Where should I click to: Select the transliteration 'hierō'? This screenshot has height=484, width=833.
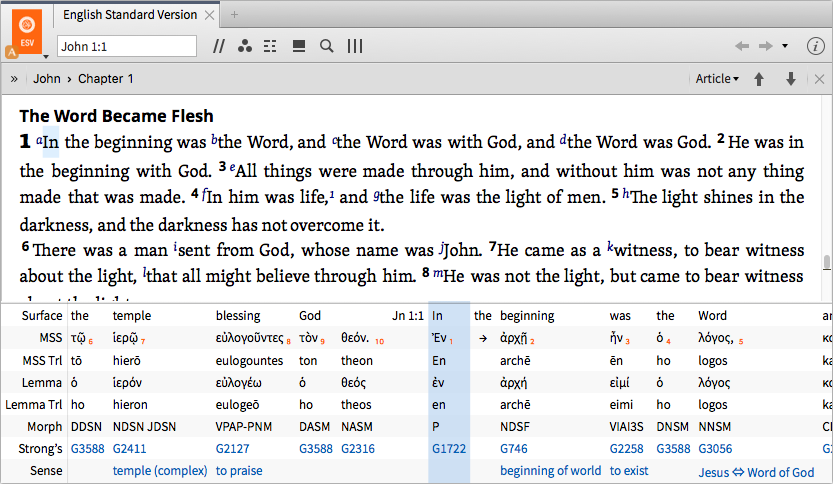click(x=126, y=360)
